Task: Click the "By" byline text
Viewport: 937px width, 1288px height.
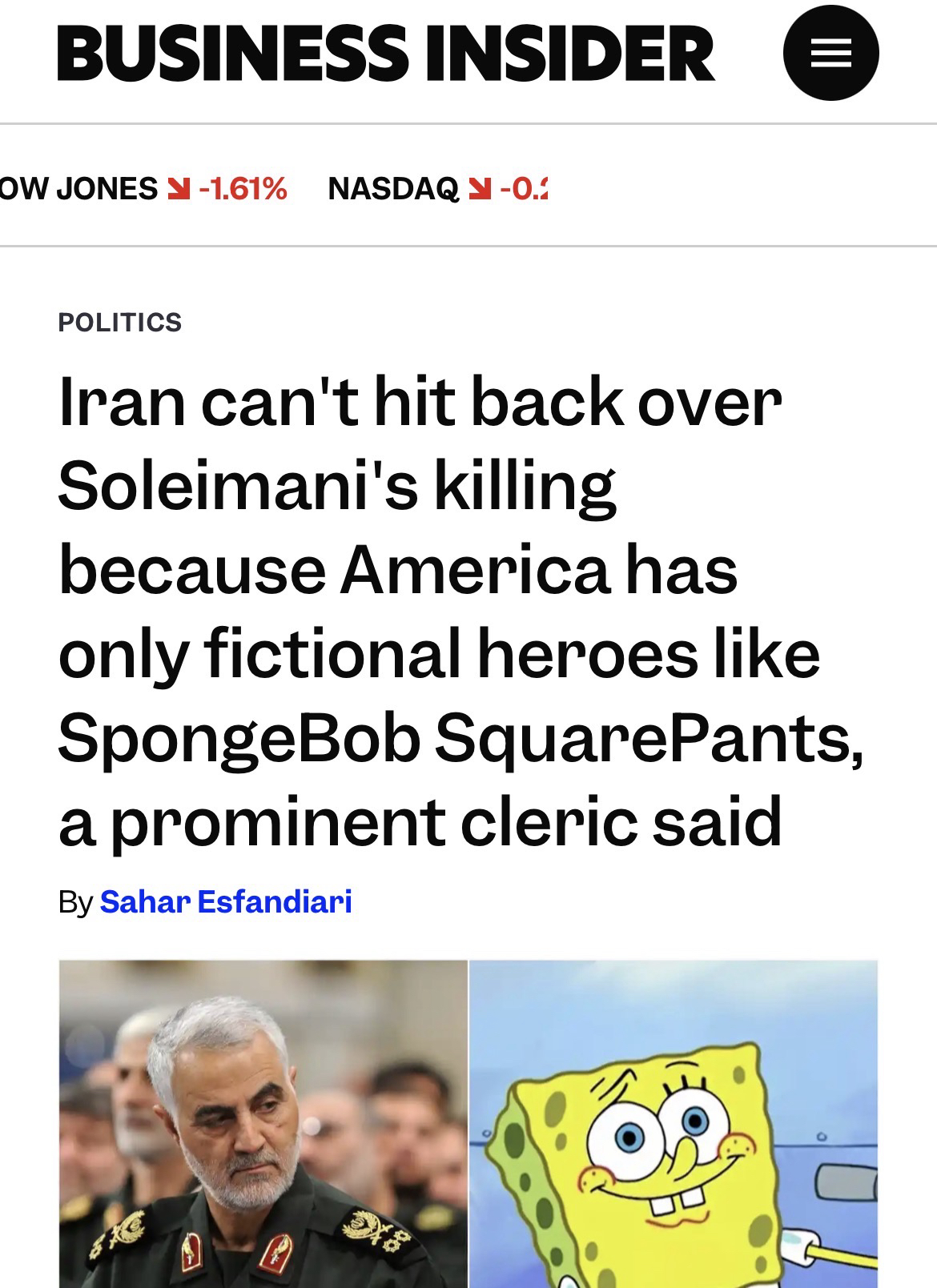Action: click(x=75, y=902)
